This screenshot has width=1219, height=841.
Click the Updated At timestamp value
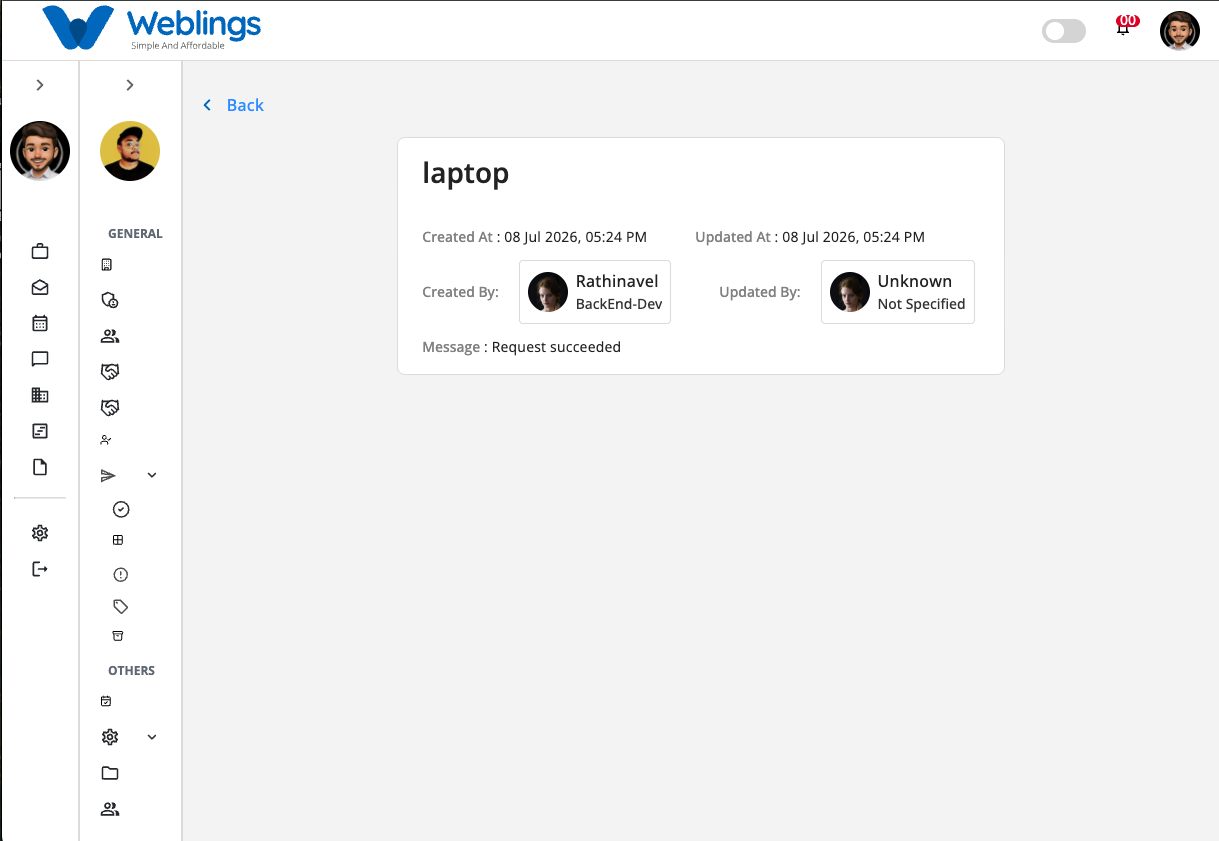tap(853, 237)
